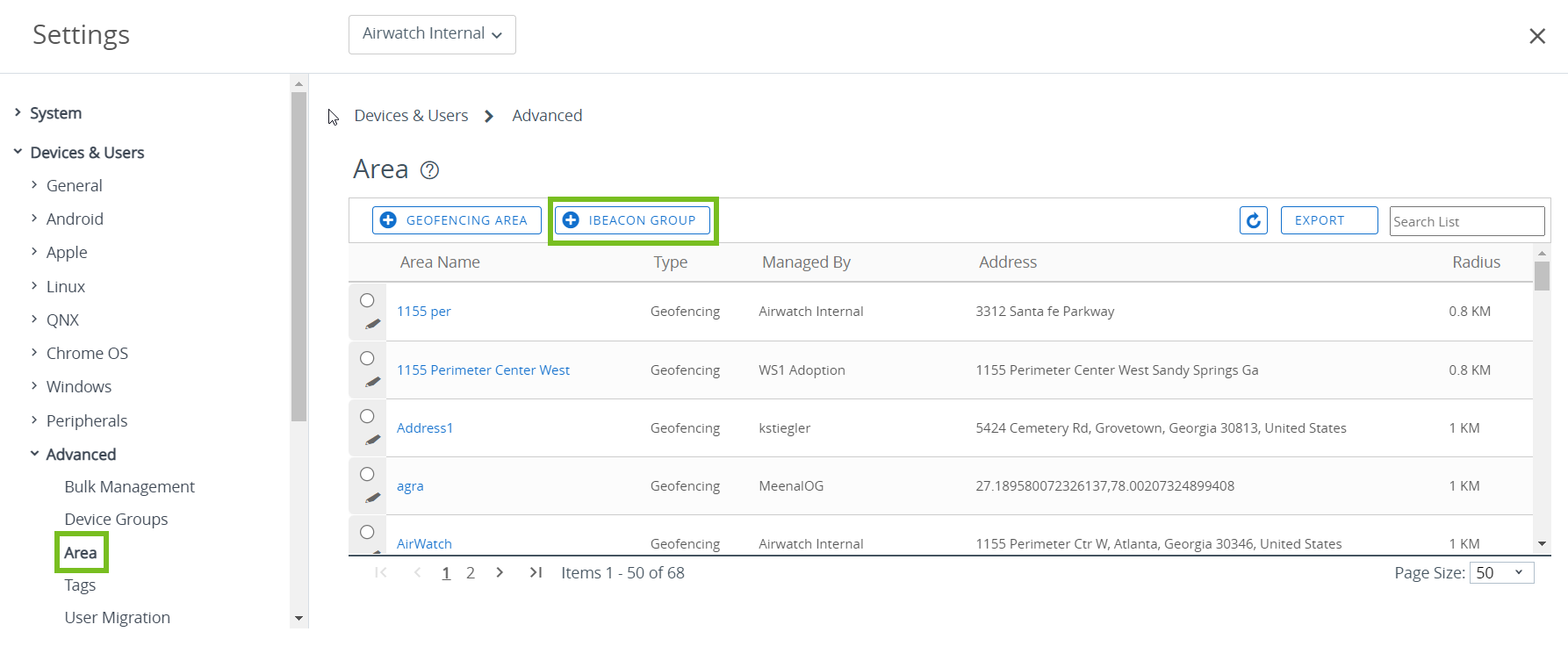Expand the QNX settings node
Image resolution: width=1568 pixels, height=646 pixels.
click(x=34, y=319)
